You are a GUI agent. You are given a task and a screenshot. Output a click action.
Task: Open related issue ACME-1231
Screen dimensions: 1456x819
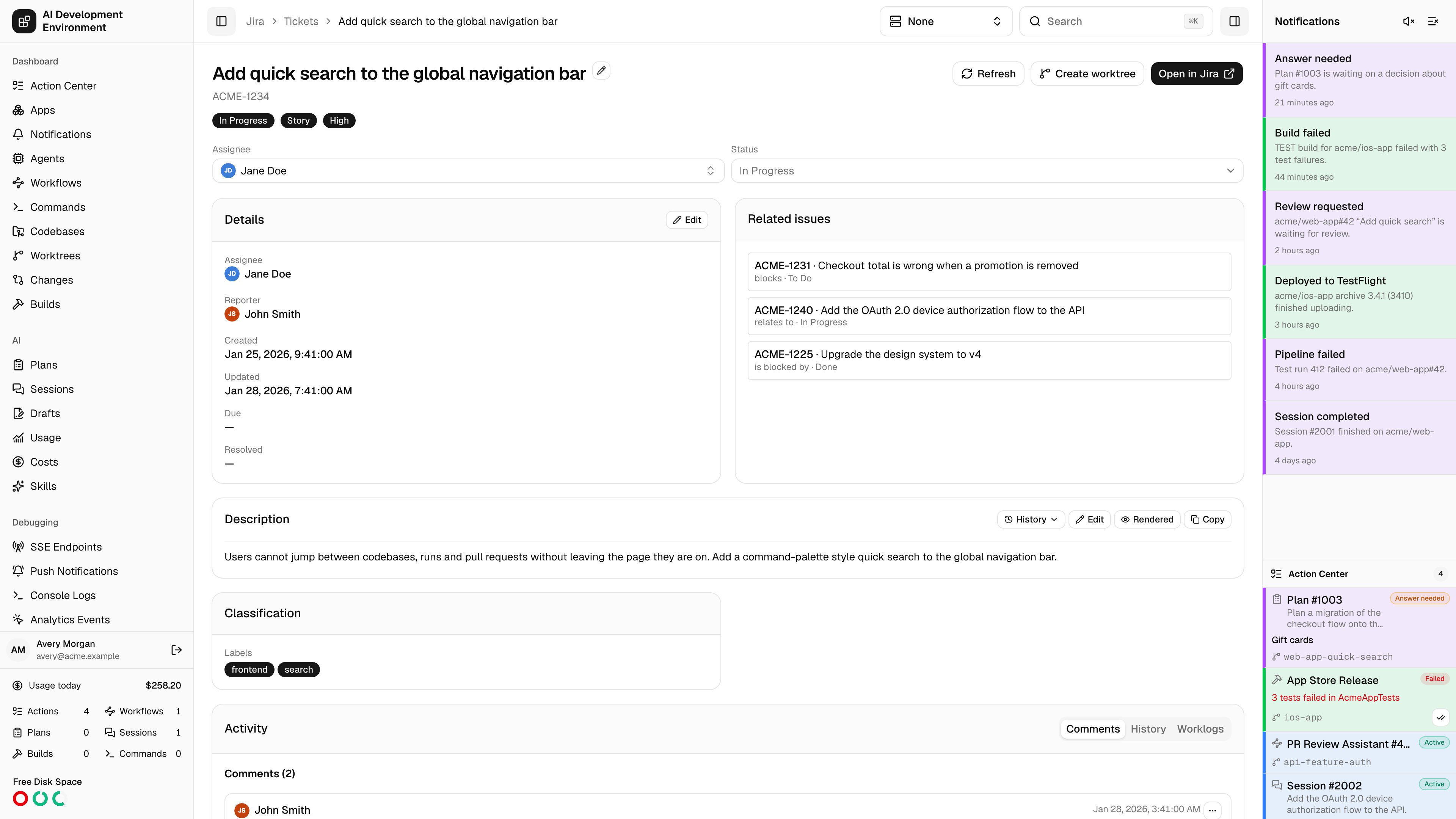pyautogui.click(x=989, y=272)
